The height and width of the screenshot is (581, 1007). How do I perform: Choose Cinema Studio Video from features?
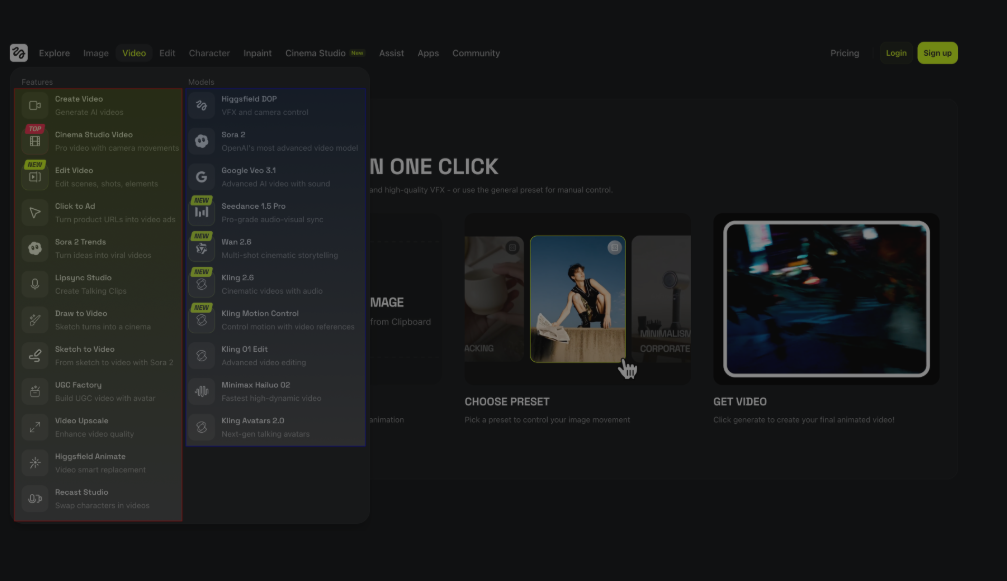pos(94,135)
